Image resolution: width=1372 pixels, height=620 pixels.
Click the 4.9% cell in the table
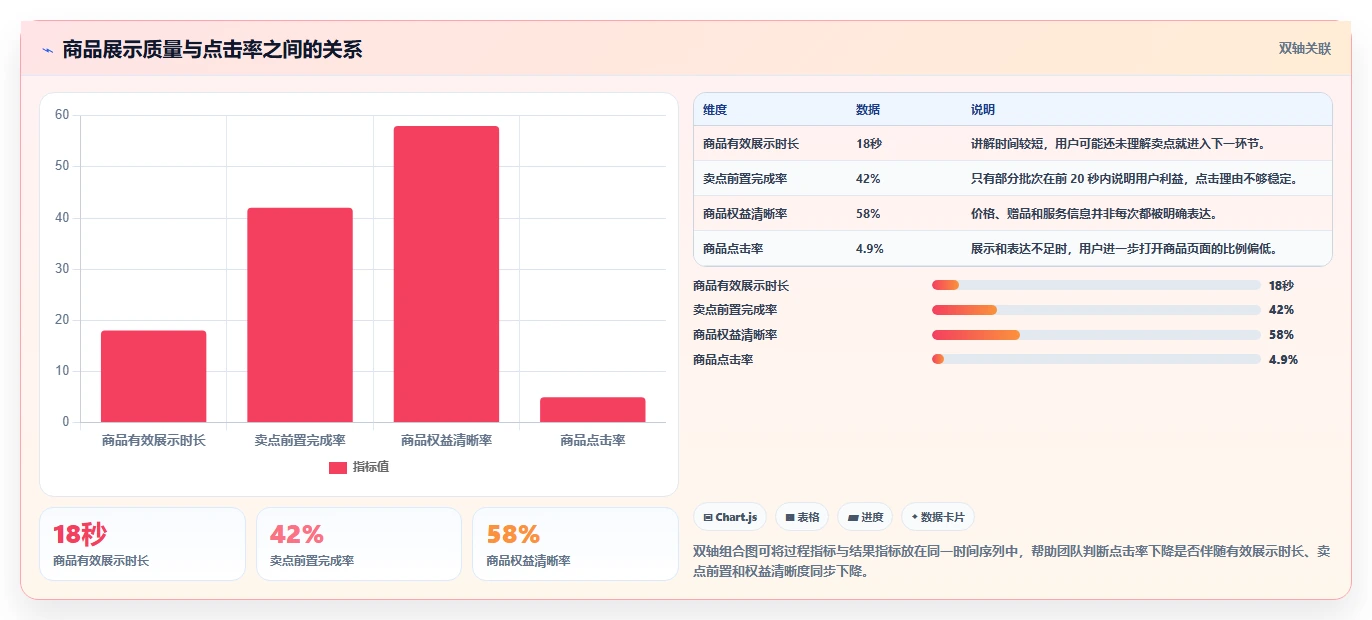coord(870,249)
